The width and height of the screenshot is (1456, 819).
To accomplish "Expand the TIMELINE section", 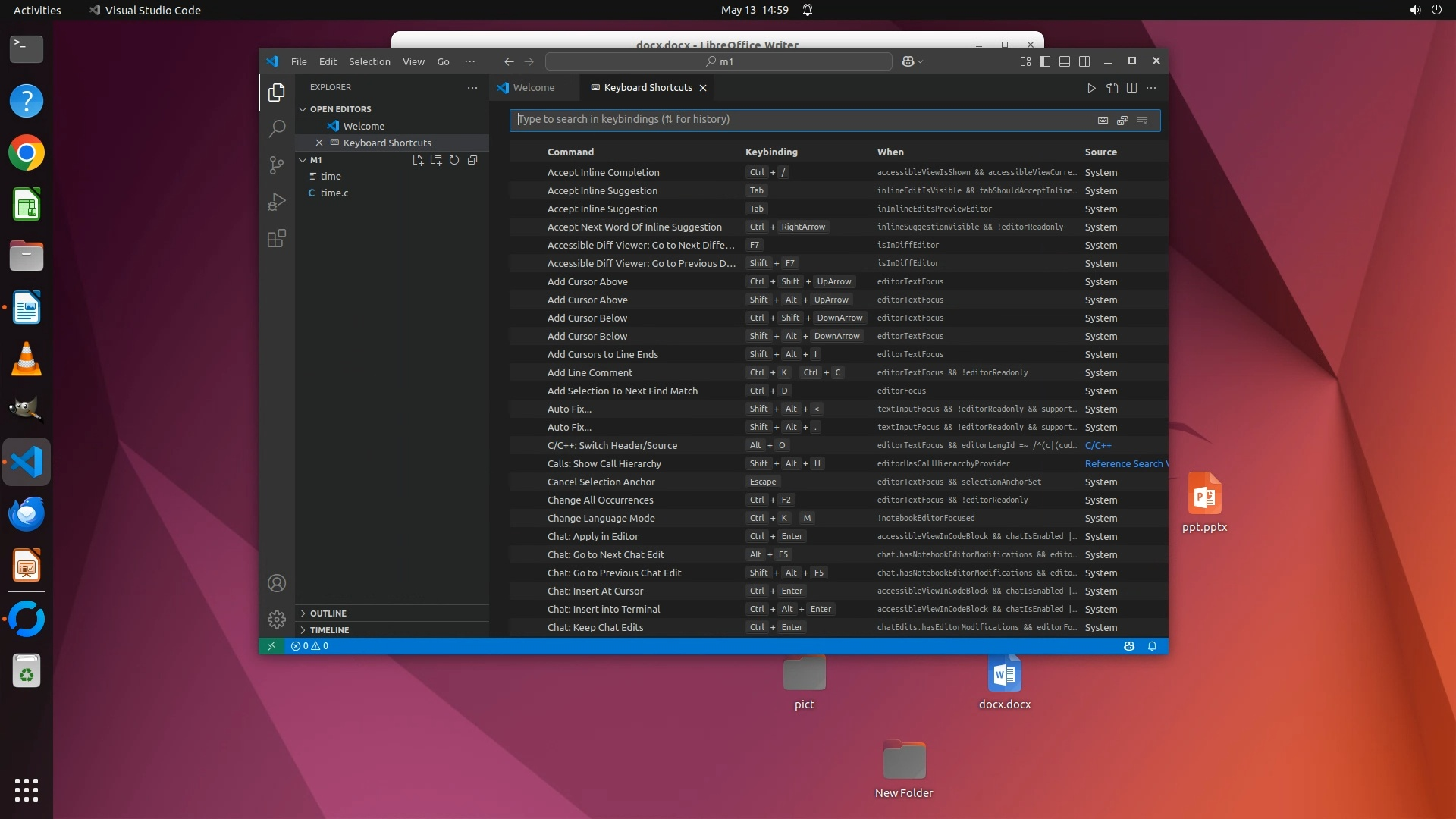I will [329, 629].
